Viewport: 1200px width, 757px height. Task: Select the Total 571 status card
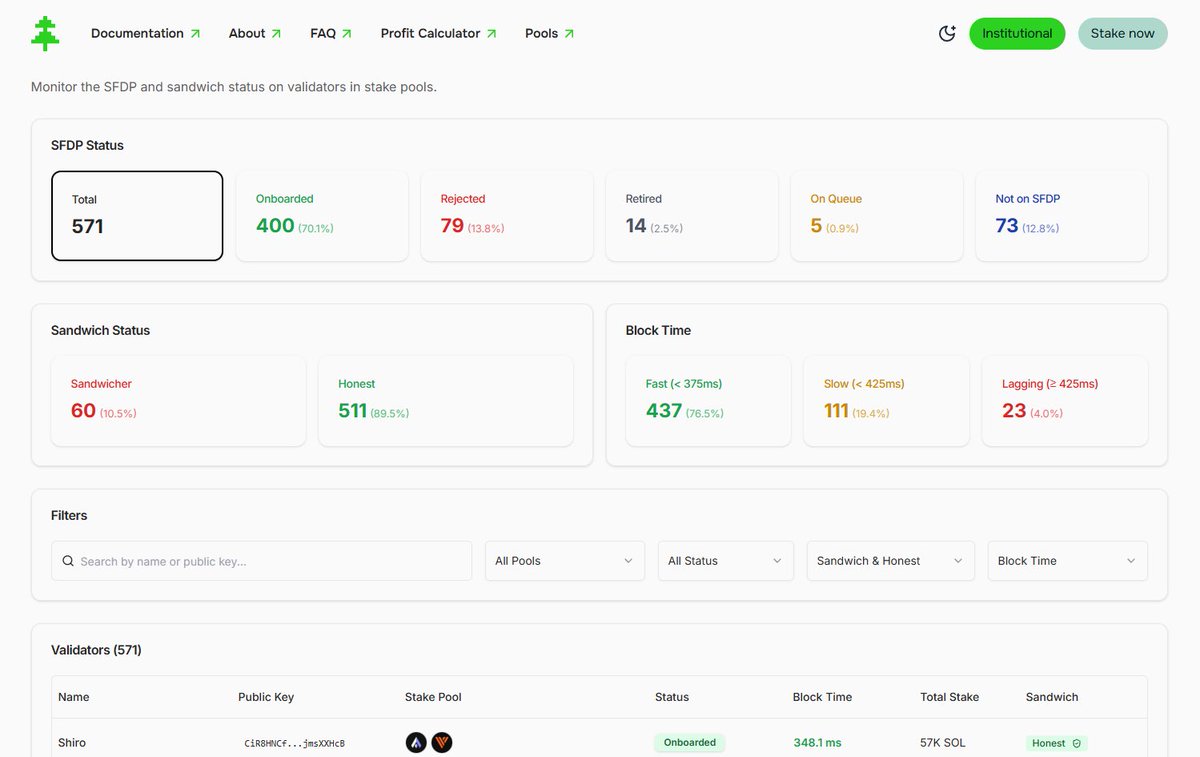pyautogui.click(x=137, y=216)
